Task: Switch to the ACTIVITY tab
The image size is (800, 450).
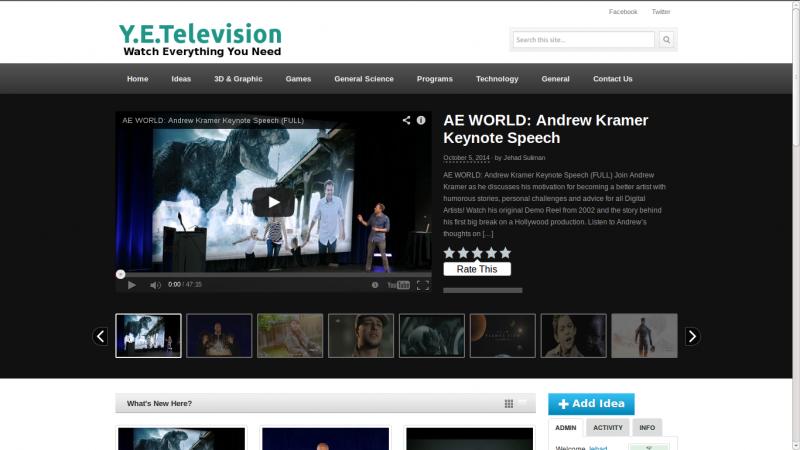Action: (608, 428)
